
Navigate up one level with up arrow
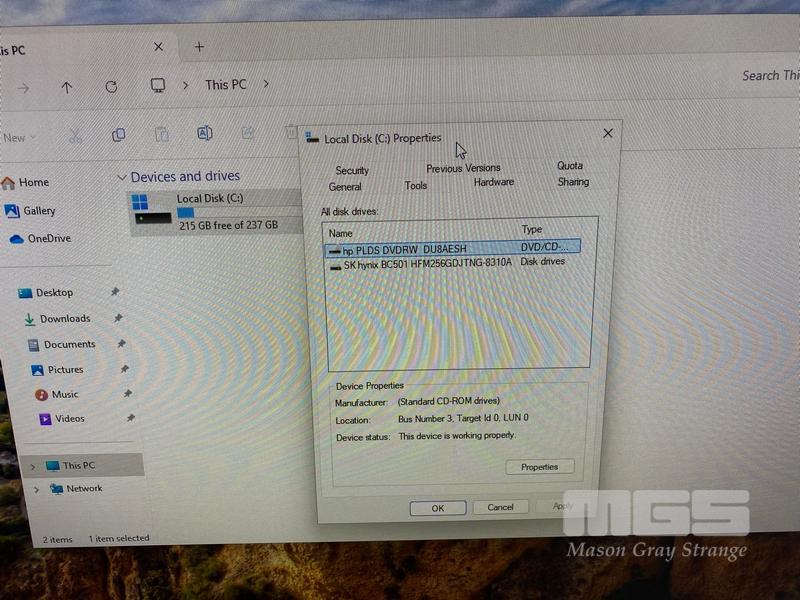[x=67, y=88]
